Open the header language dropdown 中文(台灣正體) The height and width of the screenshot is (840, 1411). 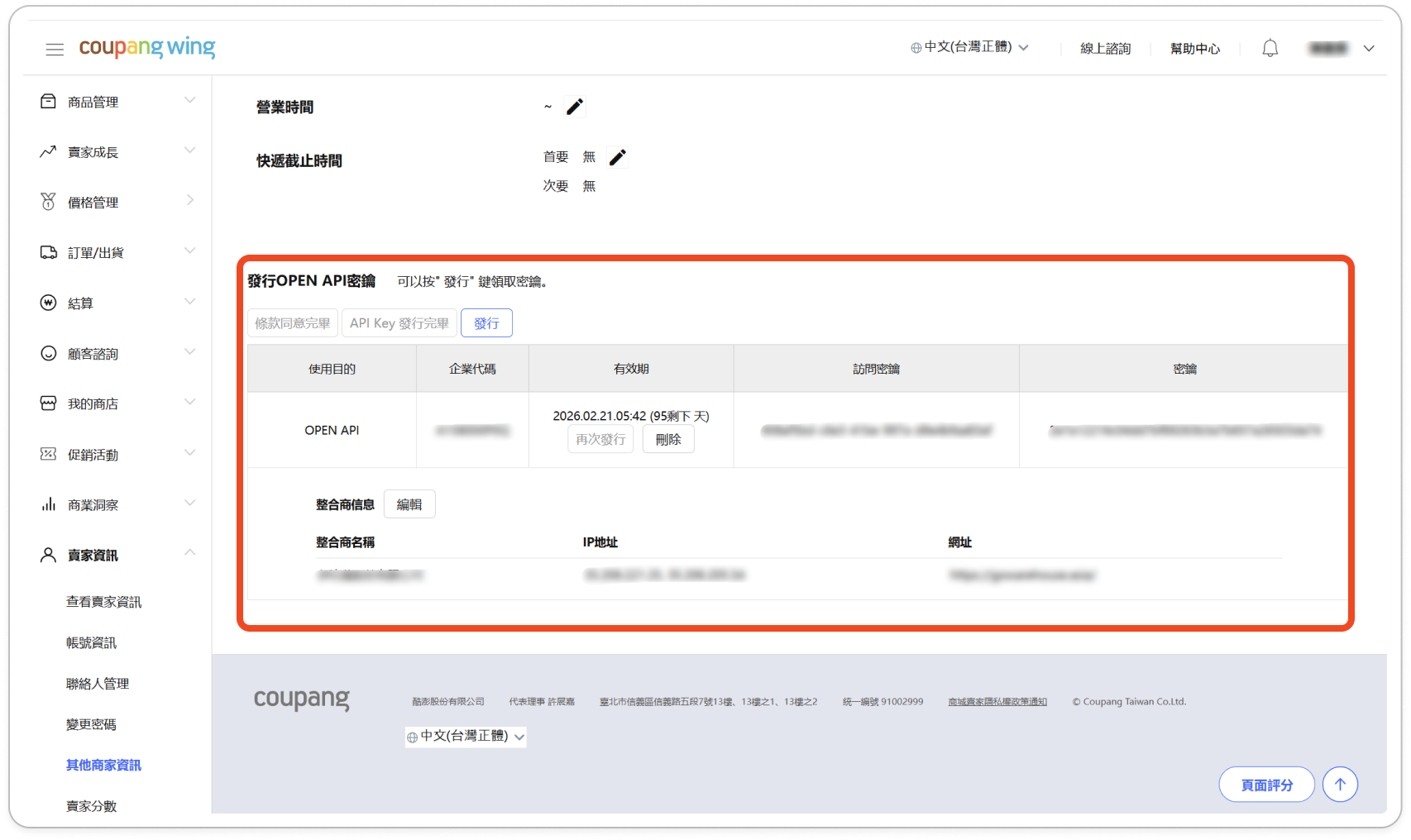(x=969, y=48)
